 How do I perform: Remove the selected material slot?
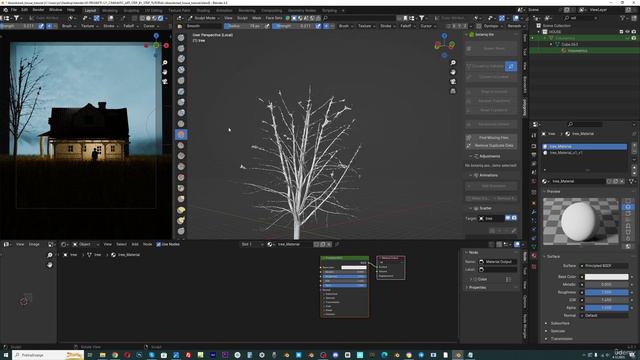click(x=634, y=152)
